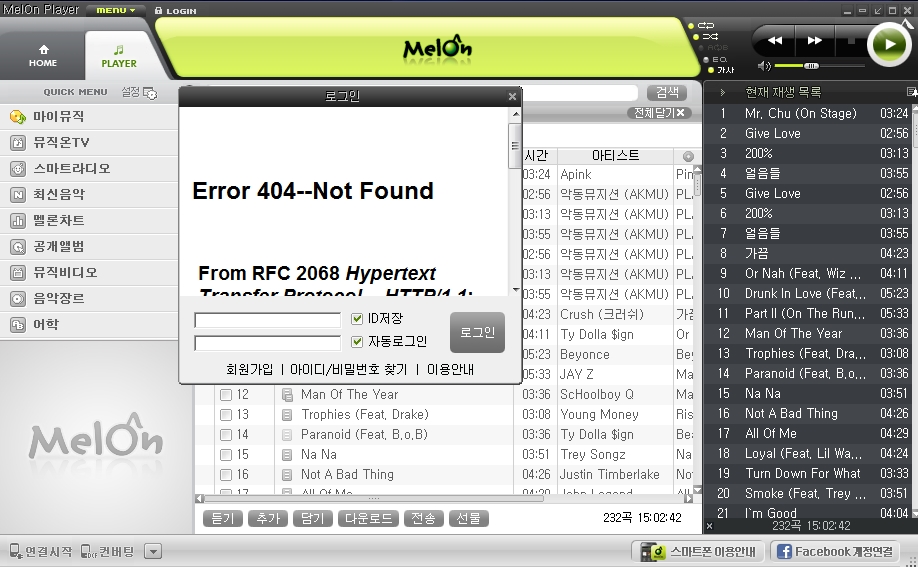Click the 듣기 listen button
Image resolution: width=918 pixels, height=567 pixels.
pyautogui.click(x=222, y=518)
